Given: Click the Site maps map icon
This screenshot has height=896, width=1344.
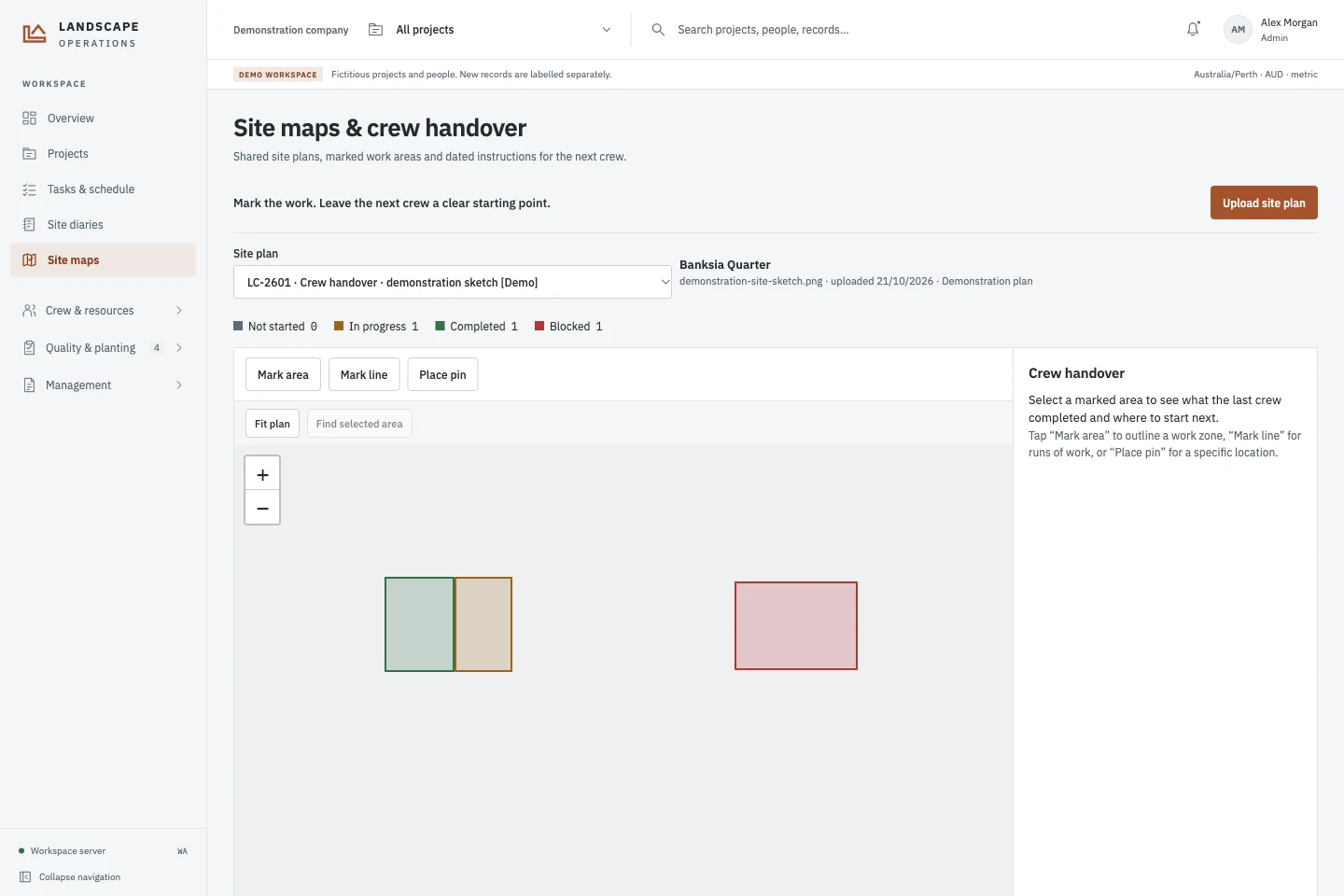Looking at the screenshot, I should 30,260.
